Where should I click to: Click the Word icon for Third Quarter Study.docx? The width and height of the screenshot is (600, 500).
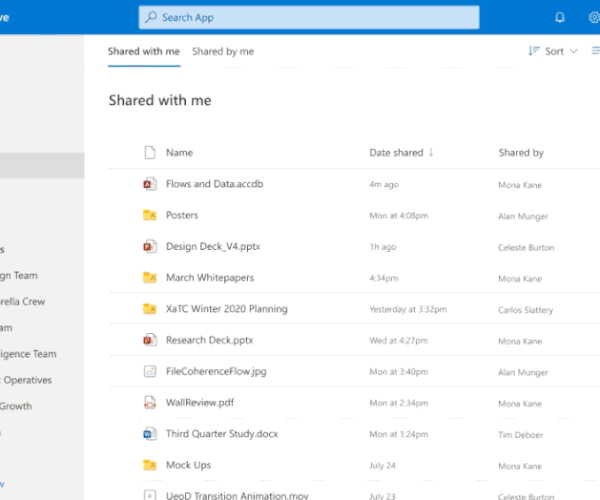pyautogui.click(x=149, y=434)
